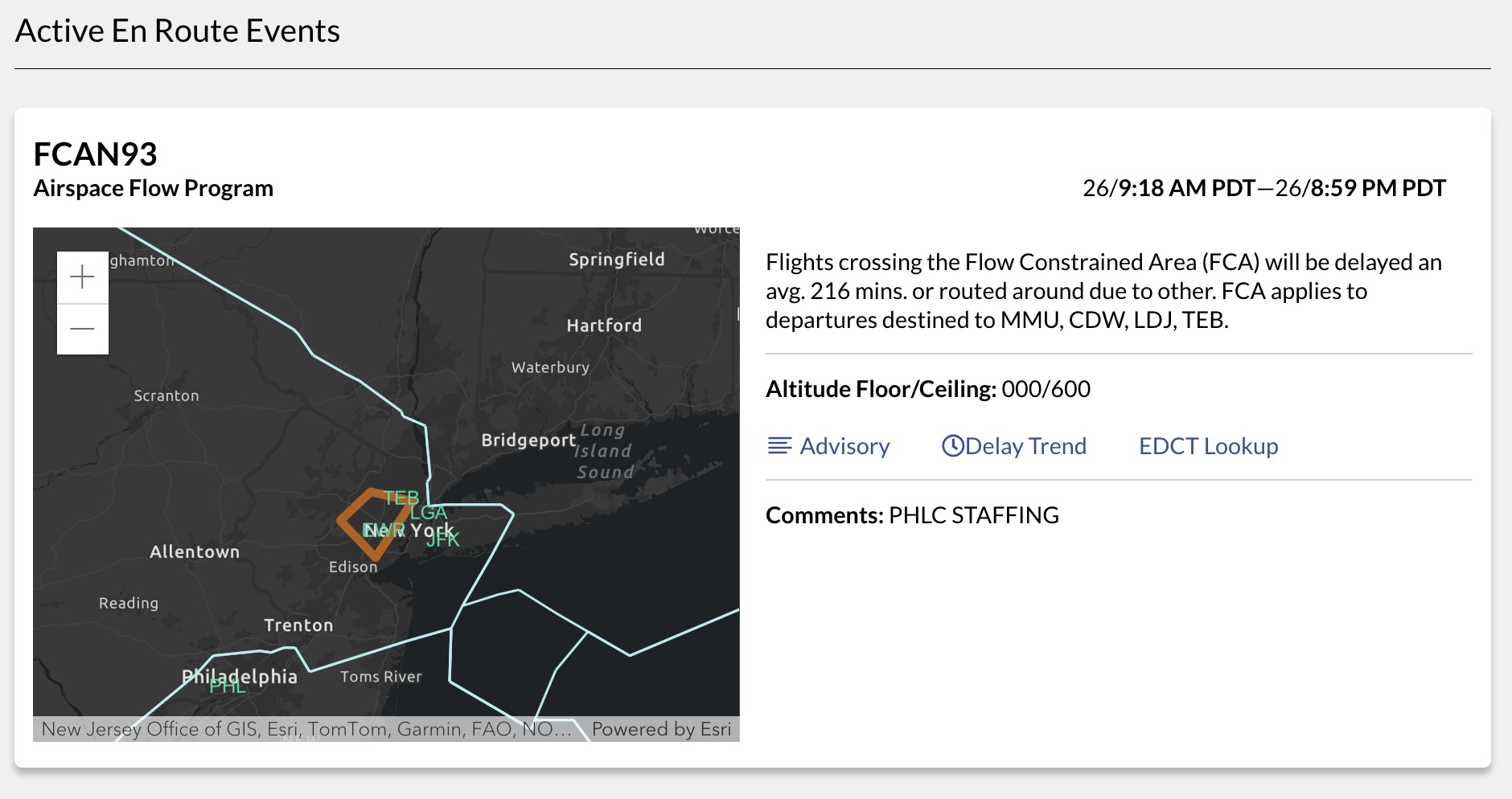This screenshot has height=799, width=1512.
Task: Zoom out on the map
Action: [82, 329]
